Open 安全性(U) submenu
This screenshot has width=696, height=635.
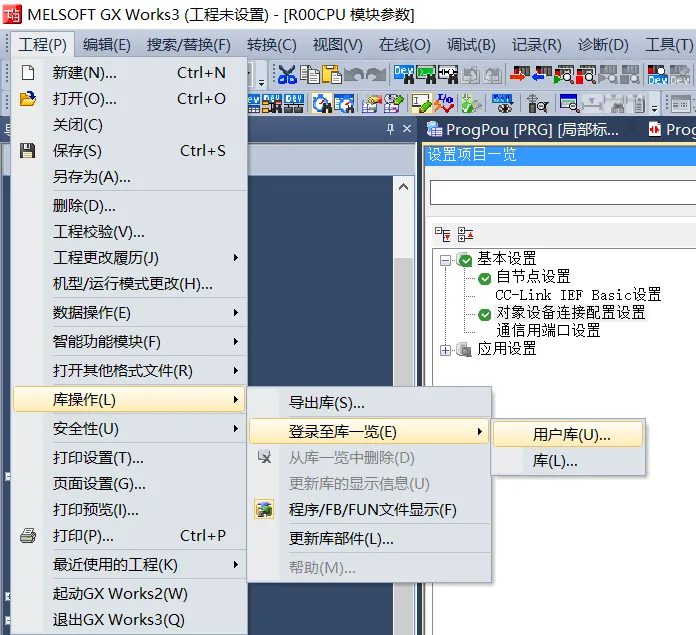pos(130,429)
